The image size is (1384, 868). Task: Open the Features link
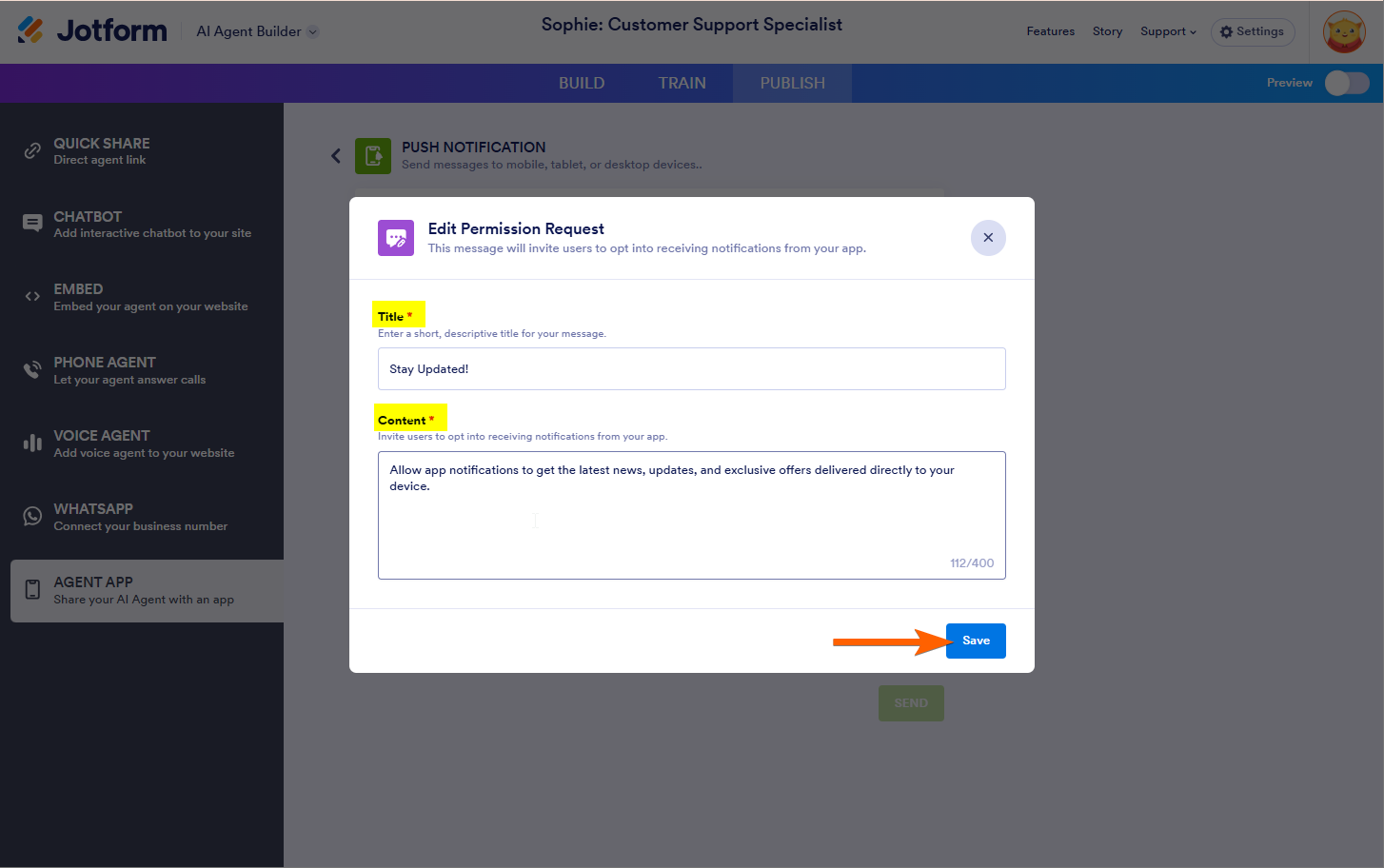pos(1050,31)
